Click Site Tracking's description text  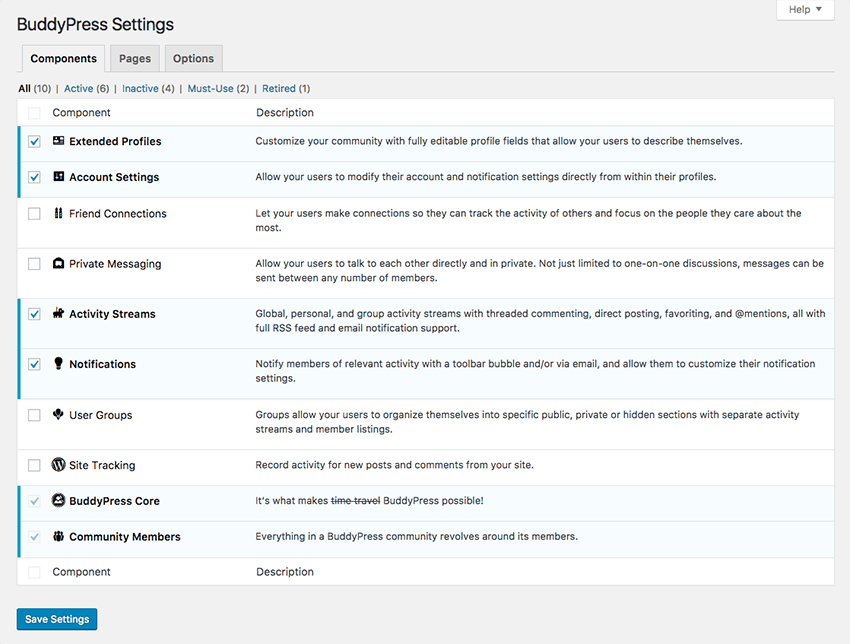(x=395, y=465)
